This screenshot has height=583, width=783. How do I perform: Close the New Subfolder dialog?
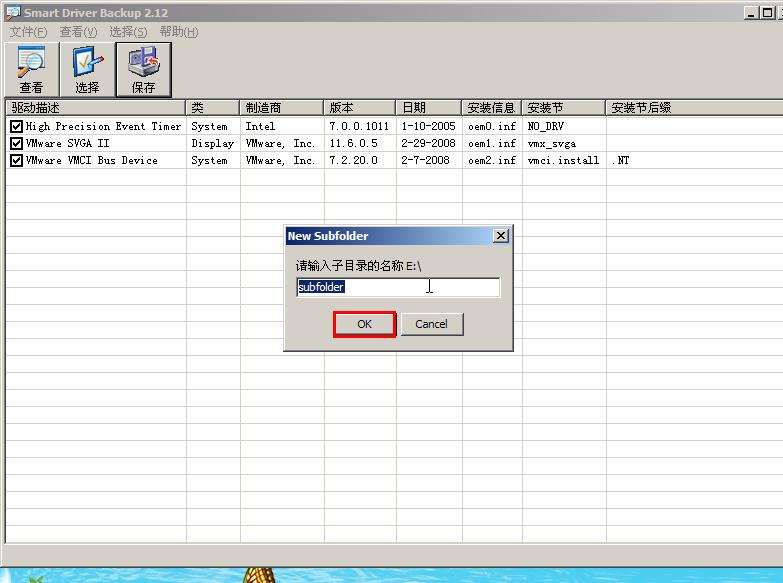click(x=500, y=236)
